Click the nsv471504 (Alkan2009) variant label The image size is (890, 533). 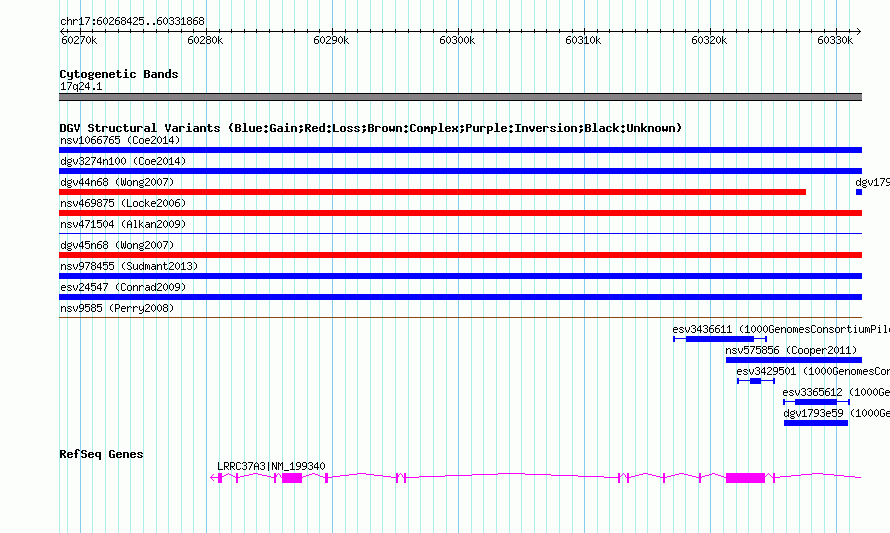[123, 224]
